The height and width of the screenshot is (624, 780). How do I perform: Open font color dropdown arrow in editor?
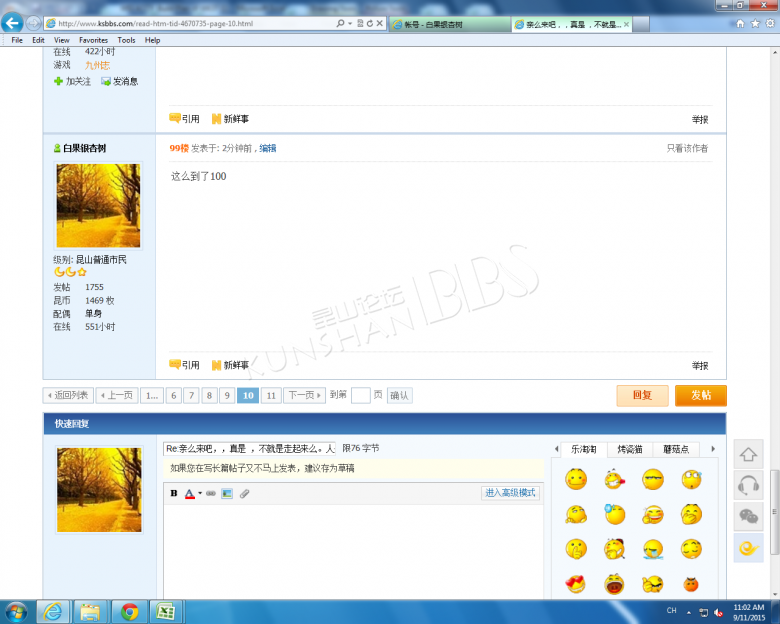click(199, 493)
